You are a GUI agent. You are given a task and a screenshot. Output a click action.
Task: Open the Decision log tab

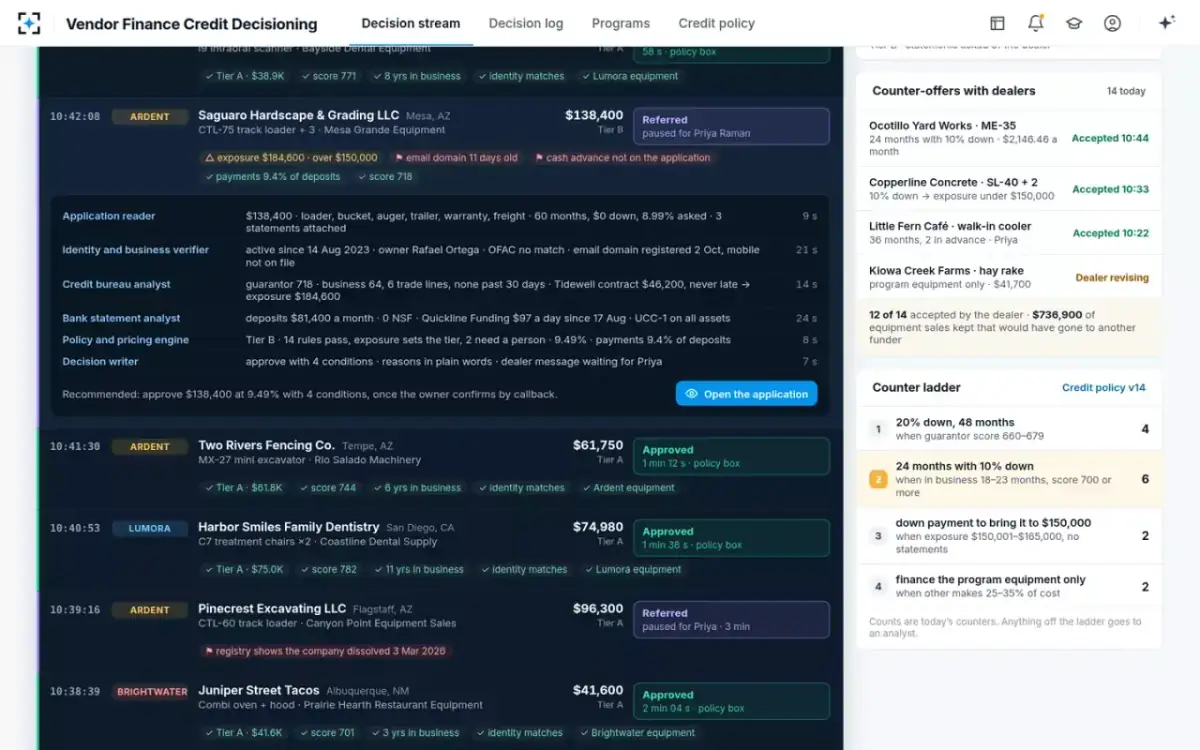(526, 23)
